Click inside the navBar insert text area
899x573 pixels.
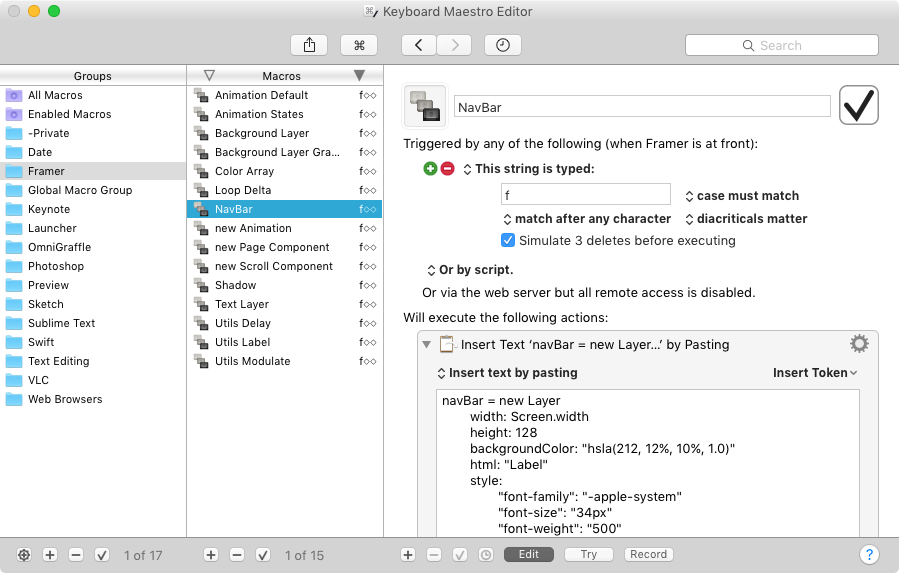tap(648, 463)
